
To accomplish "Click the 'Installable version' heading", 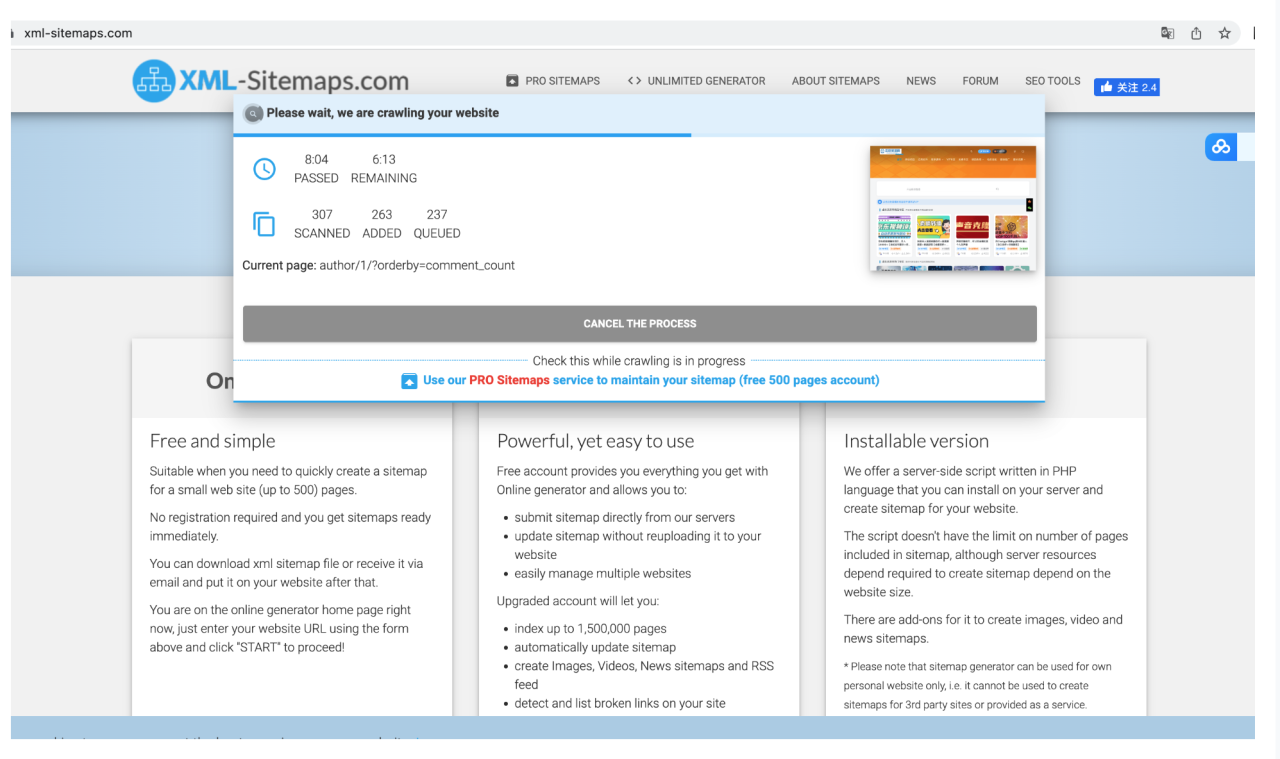I will coord(916,441).
